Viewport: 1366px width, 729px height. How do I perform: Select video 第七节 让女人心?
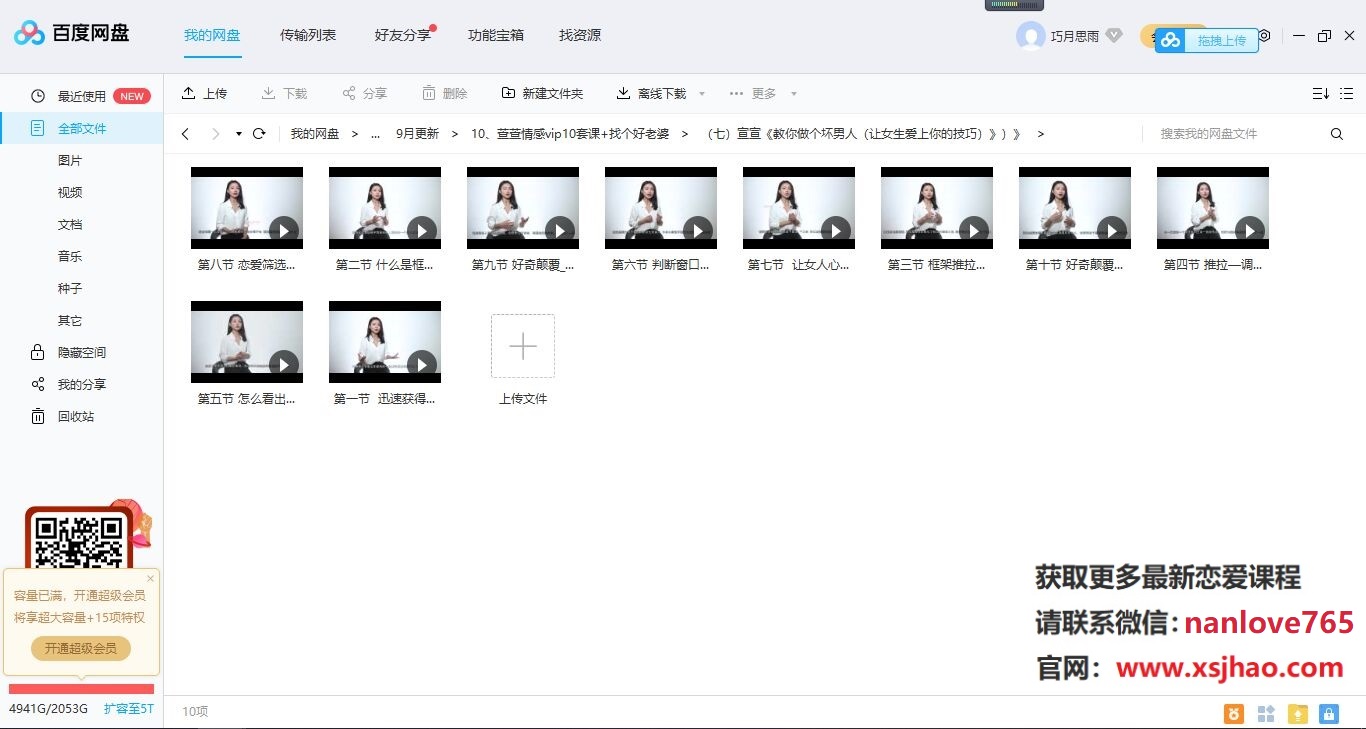tap(799, 208)
